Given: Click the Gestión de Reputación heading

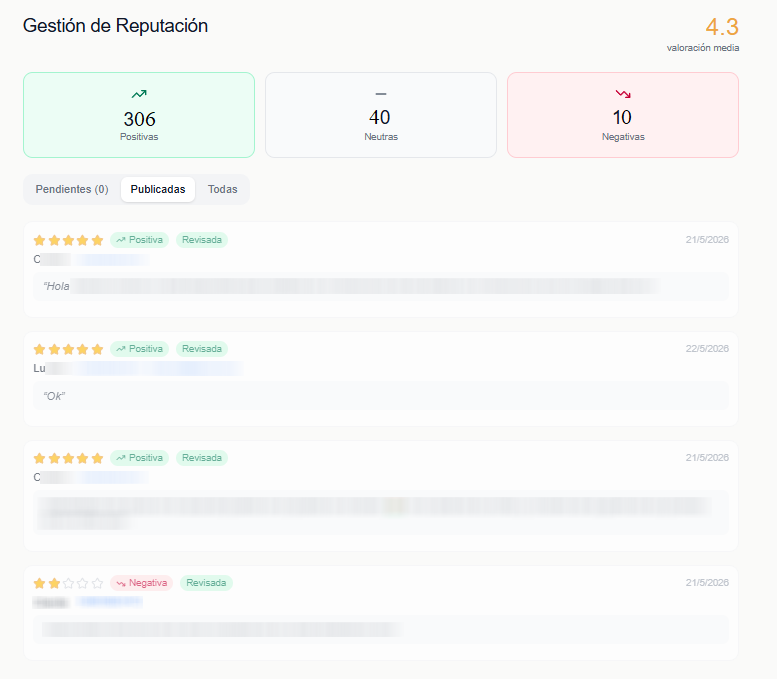Looking at the screenshot, I should point(115,26).
